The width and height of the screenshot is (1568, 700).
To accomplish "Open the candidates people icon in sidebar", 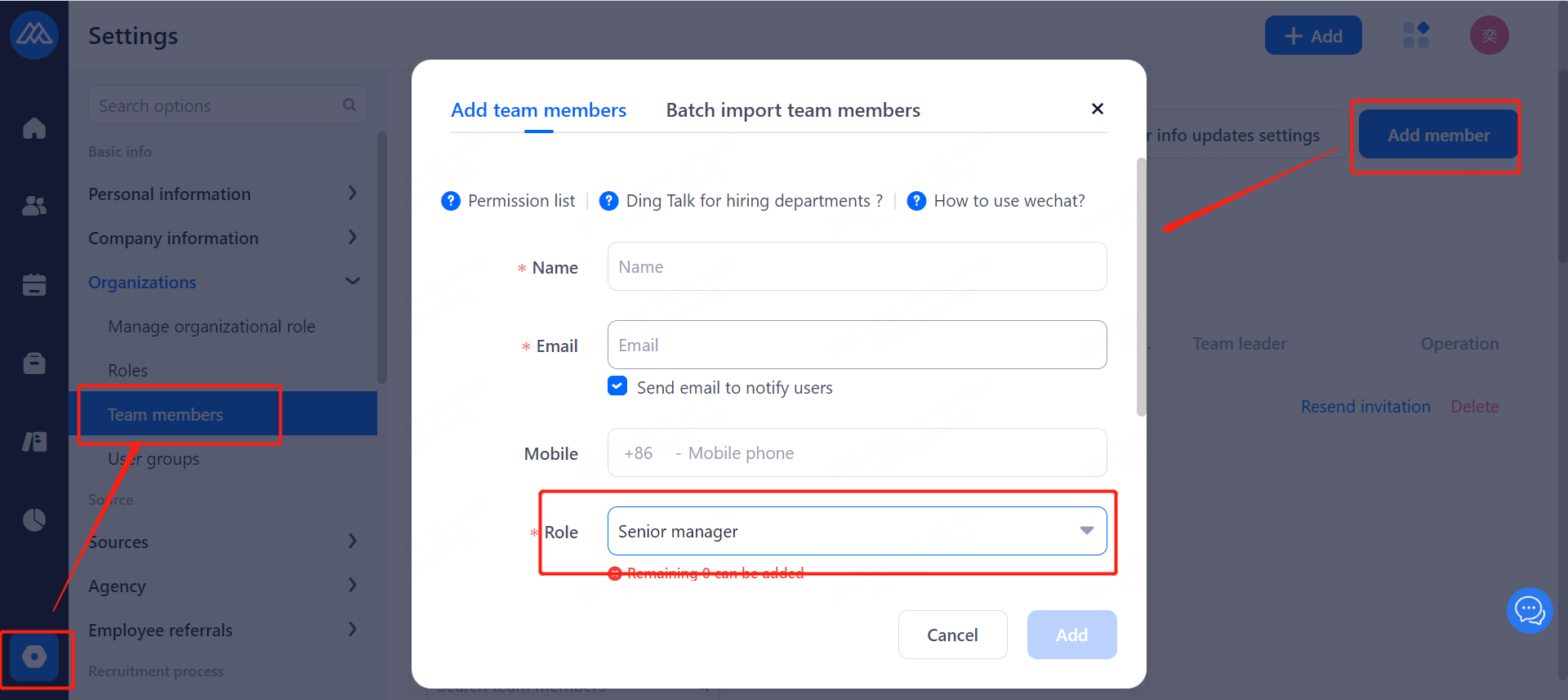I will [34, 206].
